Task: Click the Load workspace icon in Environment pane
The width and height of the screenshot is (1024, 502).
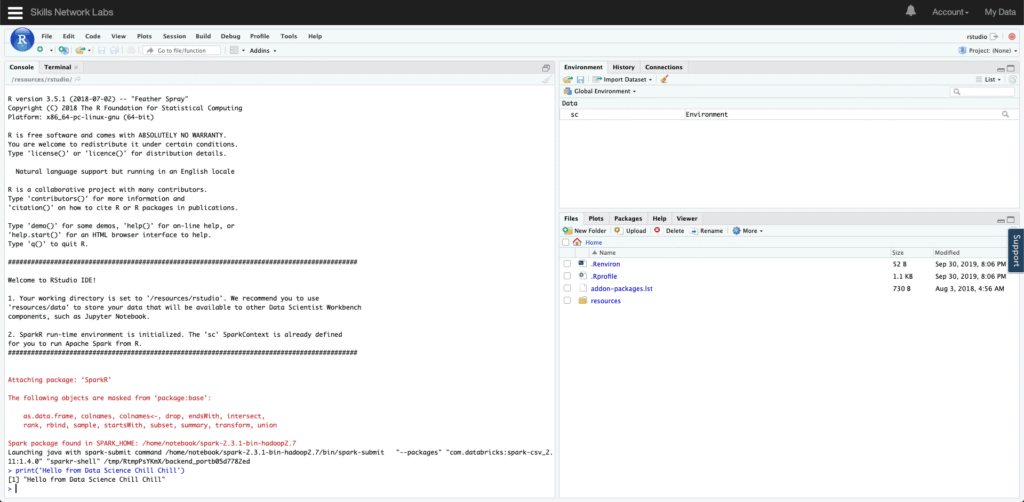Action: (x=568, y=79)
